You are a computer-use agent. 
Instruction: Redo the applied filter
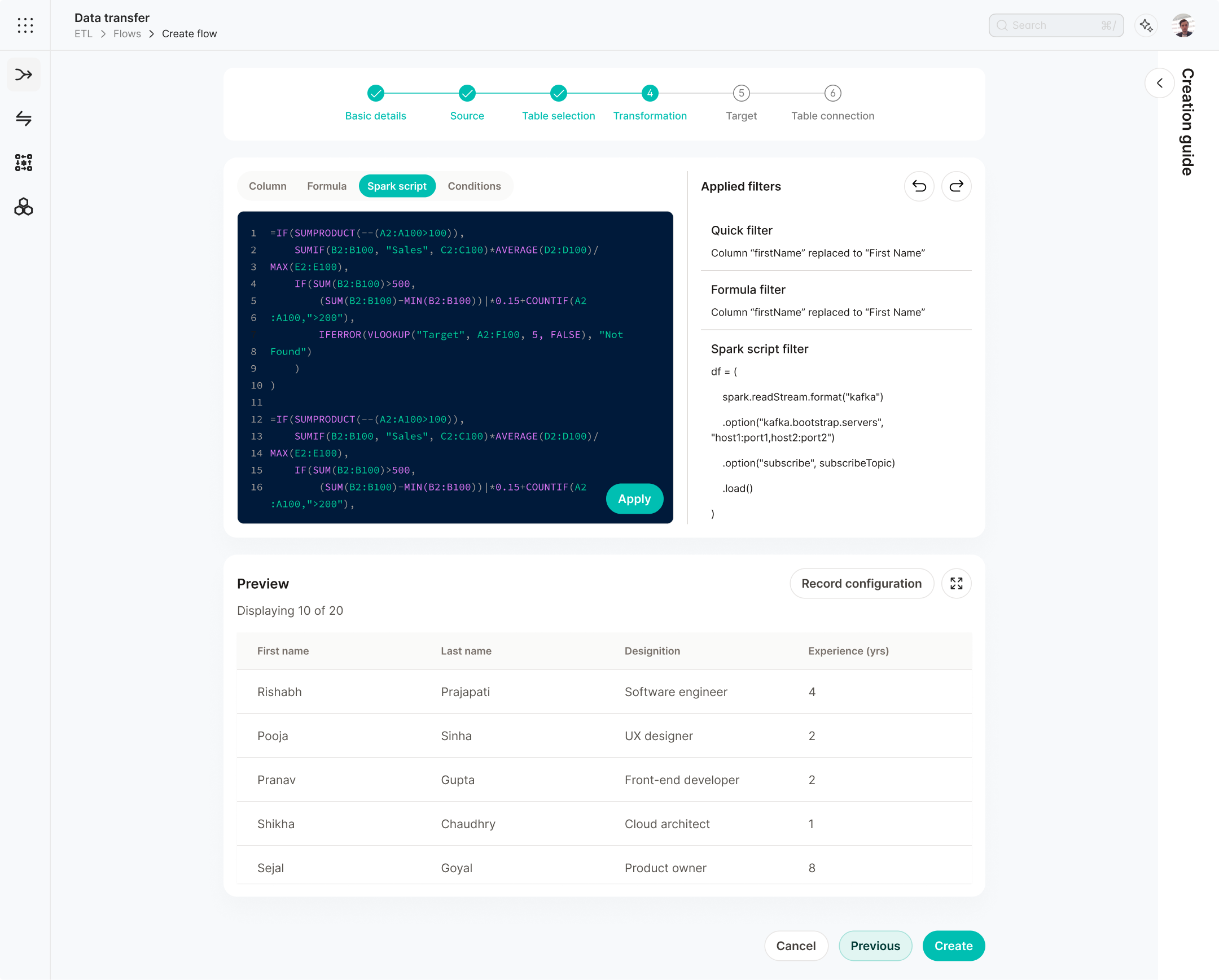pyautogui.click(x=956, y=186)
